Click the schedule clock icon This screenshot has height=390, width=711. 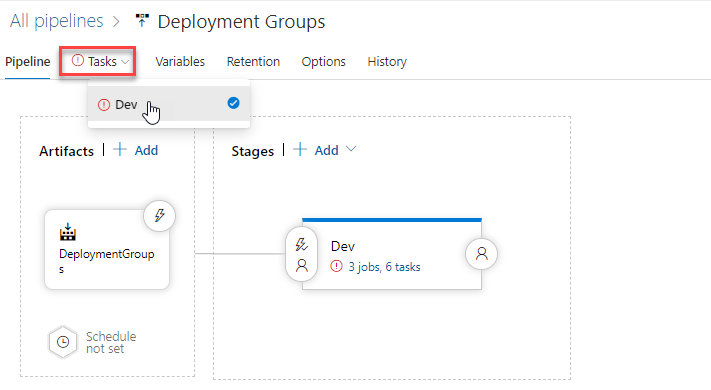click(x=63, y=342)
